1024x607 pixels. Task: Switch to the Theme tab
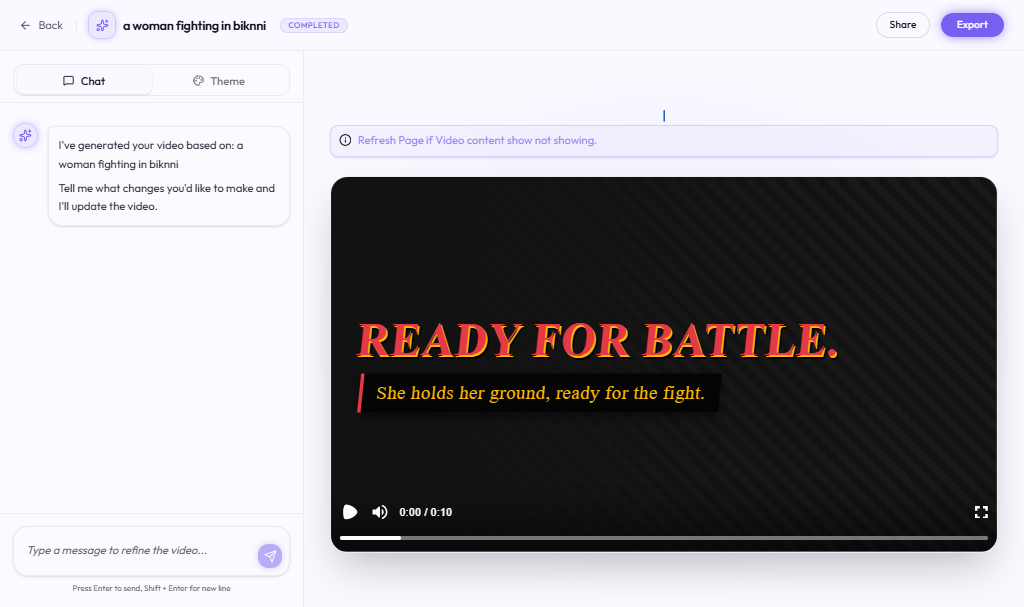pos(219,81)
